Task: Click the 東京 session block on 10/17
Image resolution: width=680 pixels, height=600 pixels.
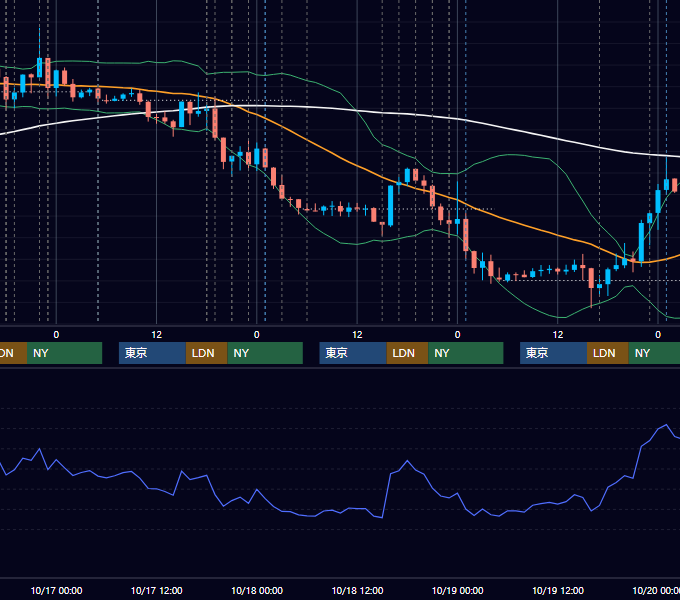Action: [x=152, y=353]
